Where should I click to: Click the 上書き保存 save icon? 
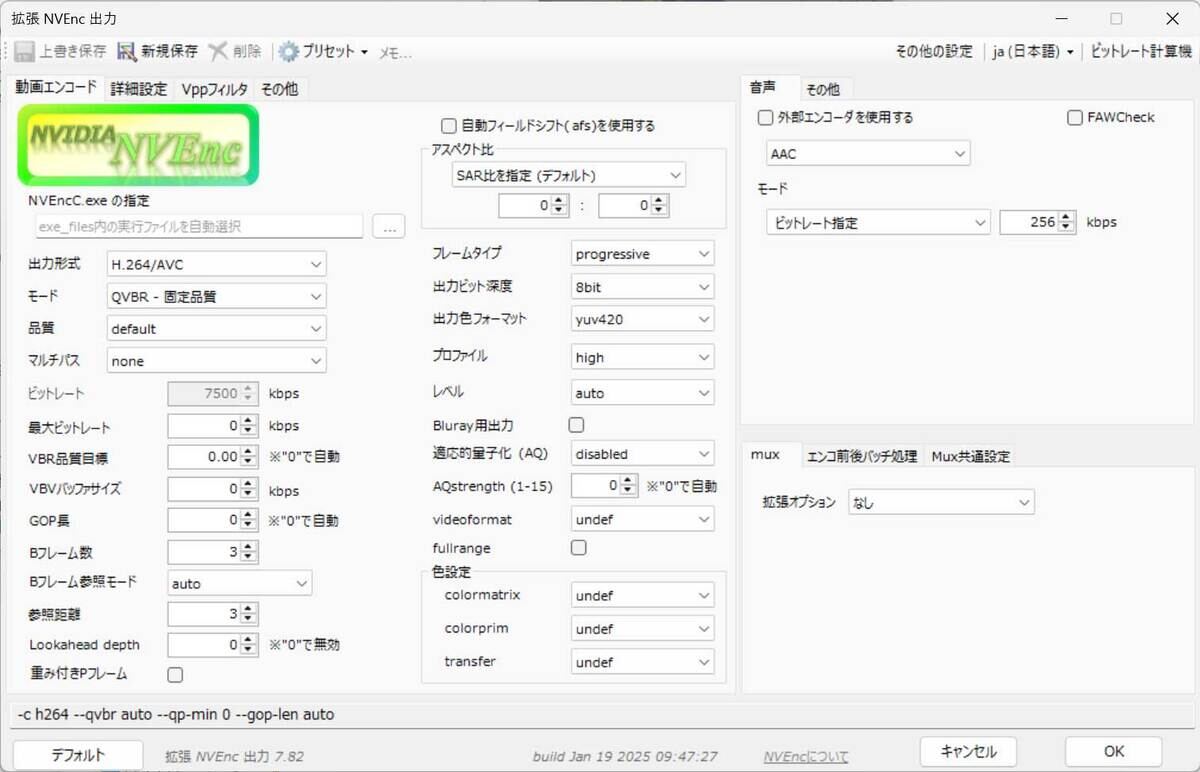(25, 51)
